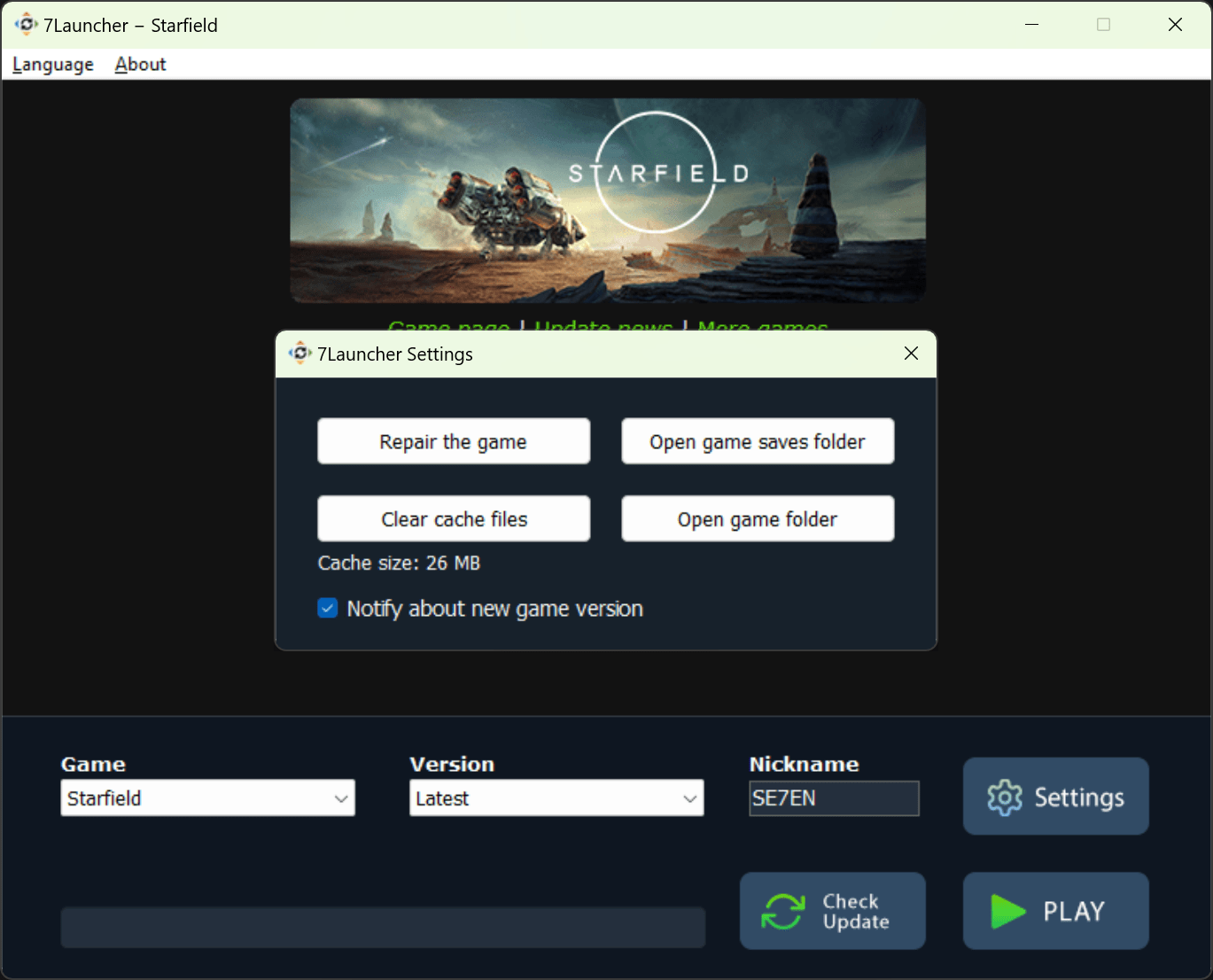Open the Language menu
The height and width of the screenshot is (980, 1213).
click(53, 65)
